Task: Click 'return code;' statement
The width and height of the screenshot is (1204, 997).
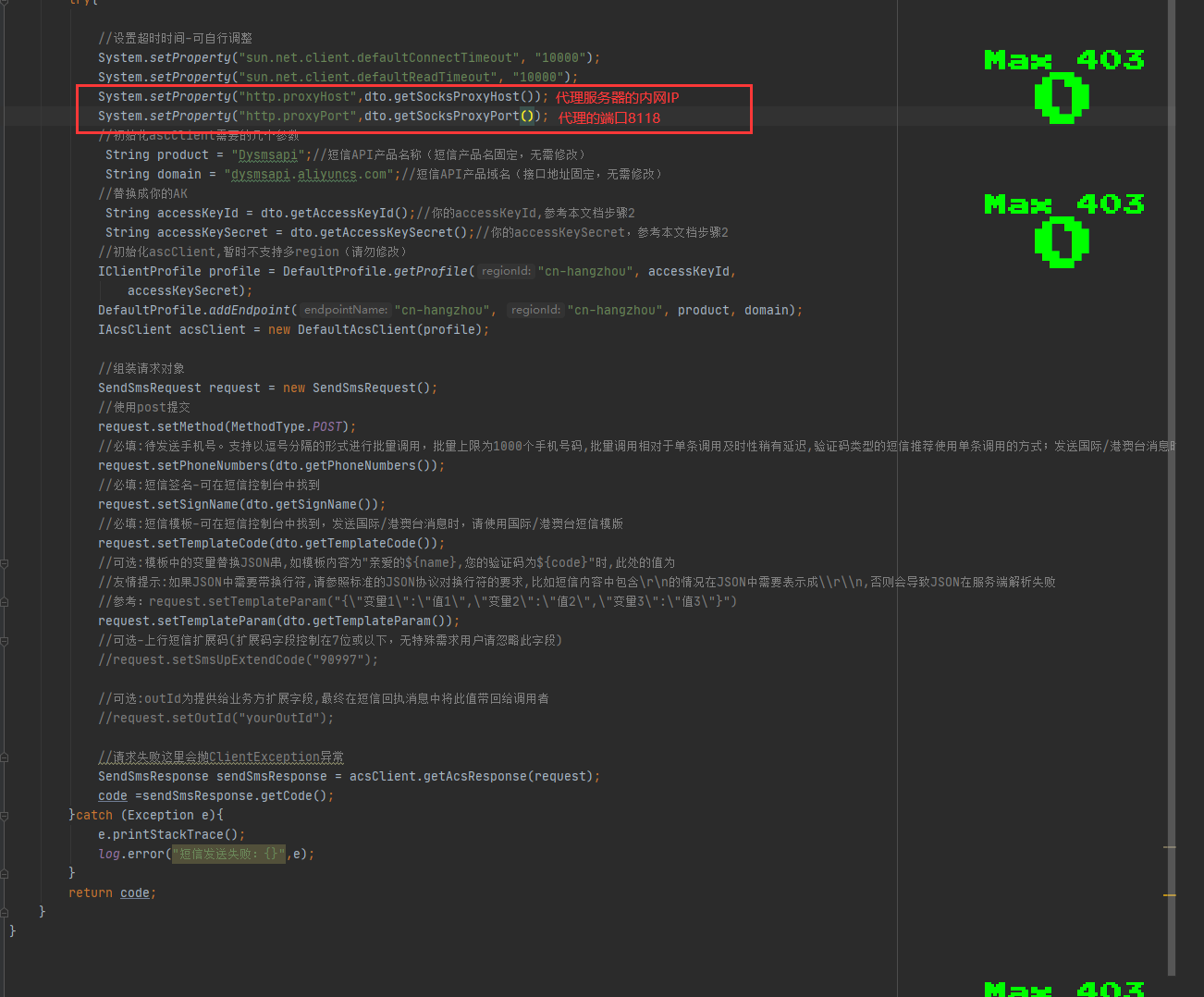Action: point(113,892)
